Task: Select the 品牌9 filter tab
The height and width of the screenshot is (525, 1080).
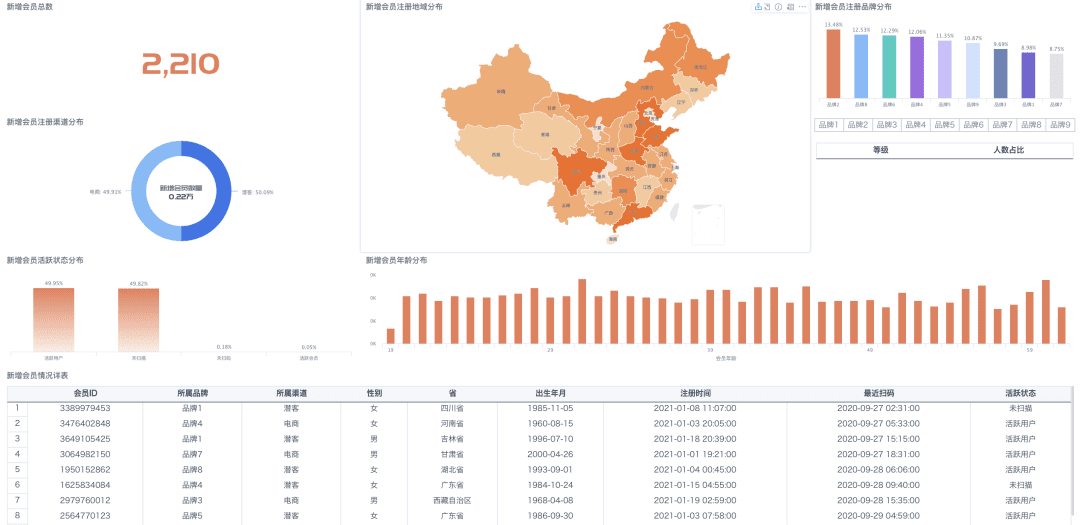Action: pyautogui.click(x=1059, y=125)
